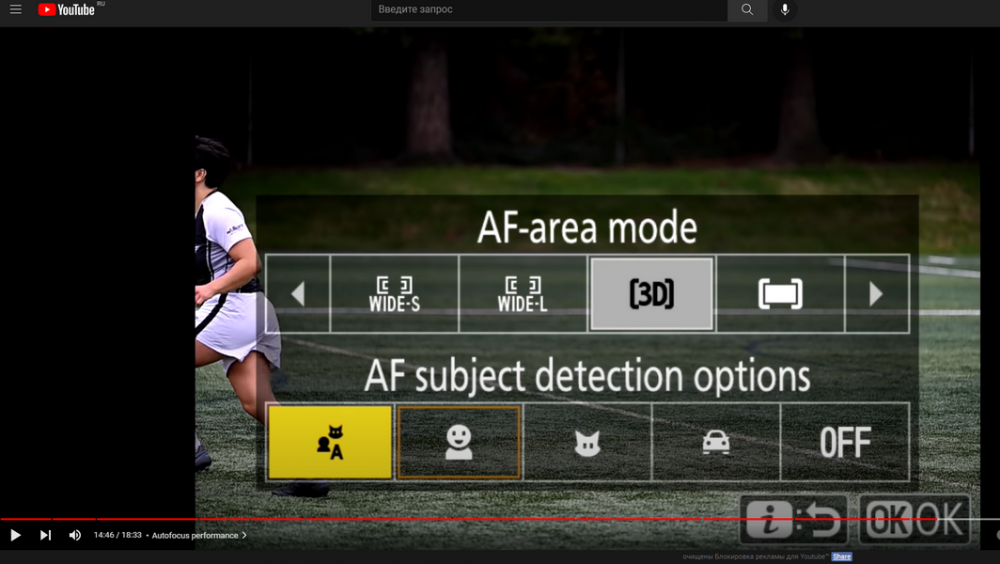Go to YouTube home via the logo

click(x=66, y=10)
